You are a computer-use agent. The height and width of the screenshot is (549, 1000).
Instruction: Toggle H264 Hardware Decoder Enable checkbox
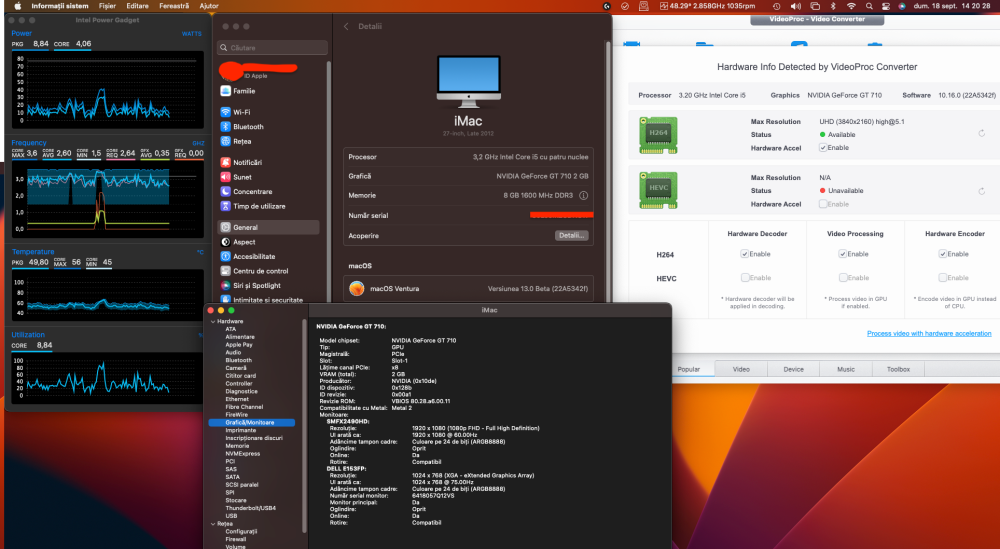(744, 254)
